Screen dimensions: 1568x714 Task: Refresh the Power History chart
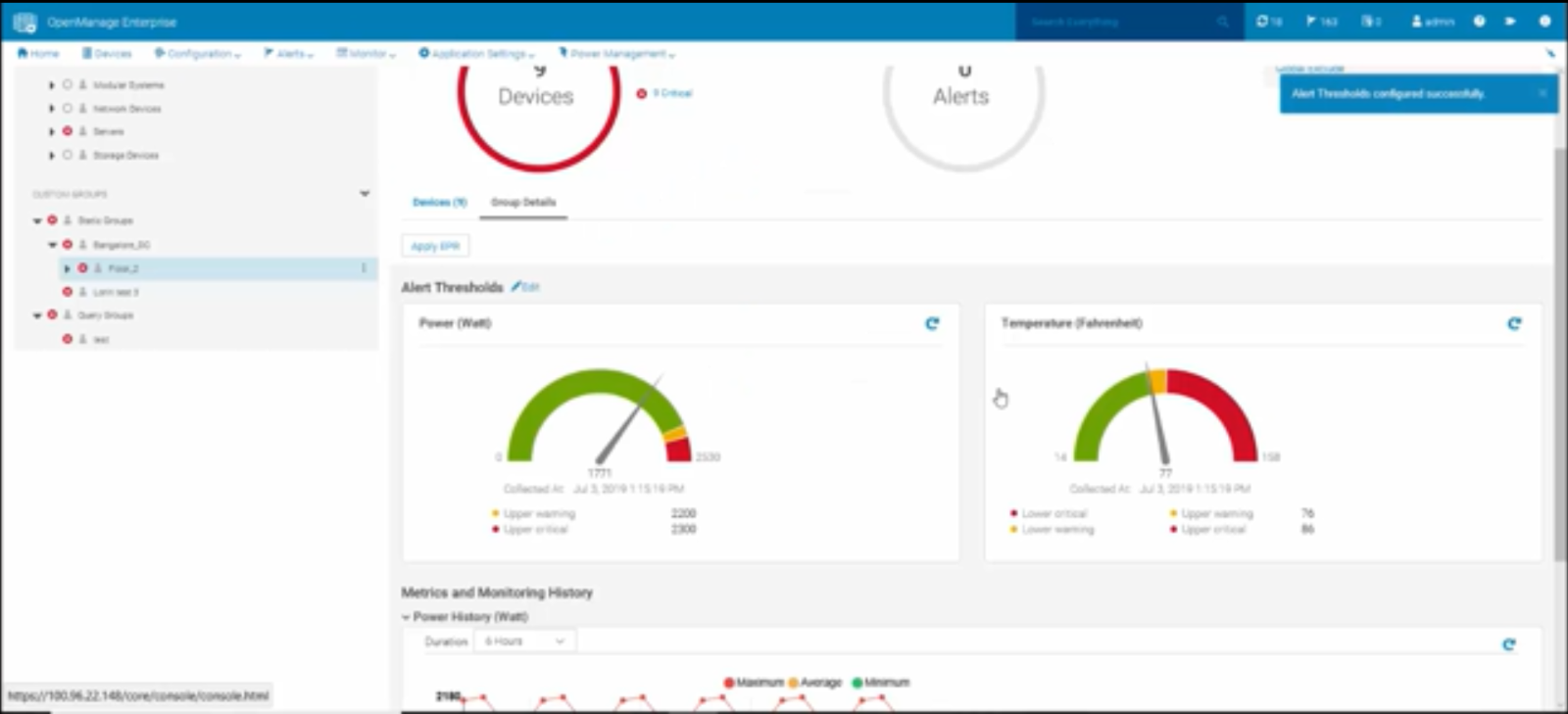(1508, 643)
